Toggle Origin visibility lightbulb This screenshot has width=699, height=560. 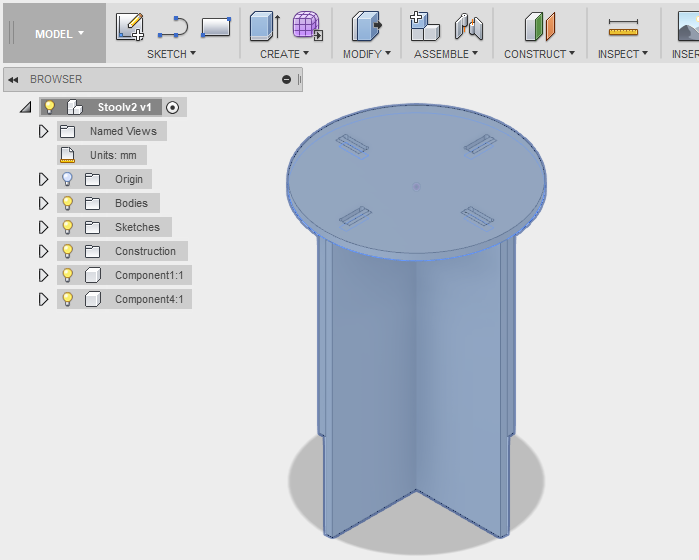[x=67, y=179]
